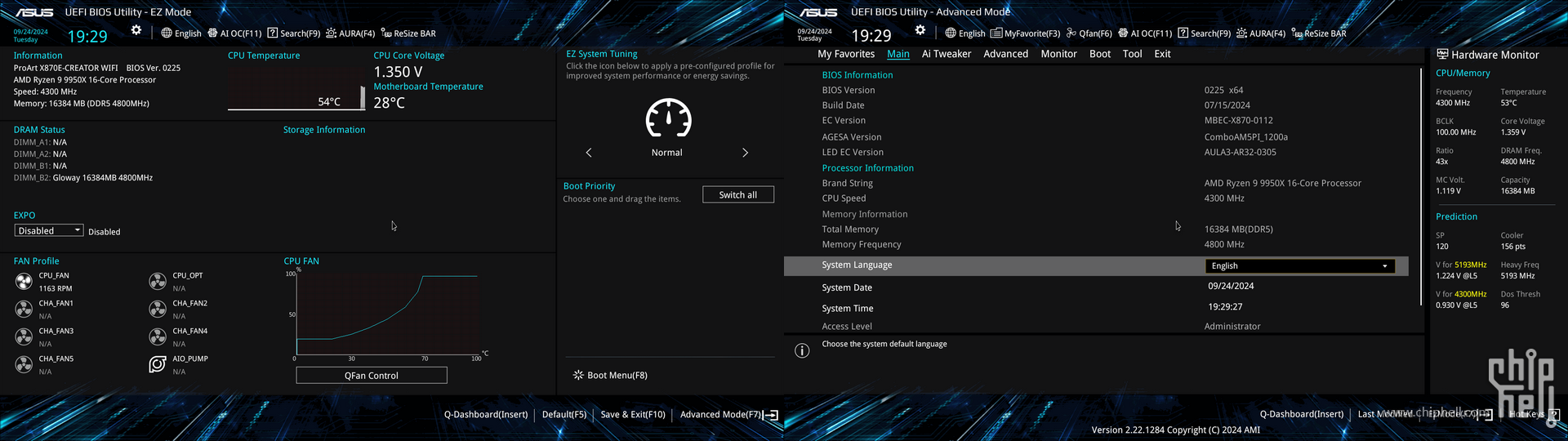Click the QFan Control button

372,376
